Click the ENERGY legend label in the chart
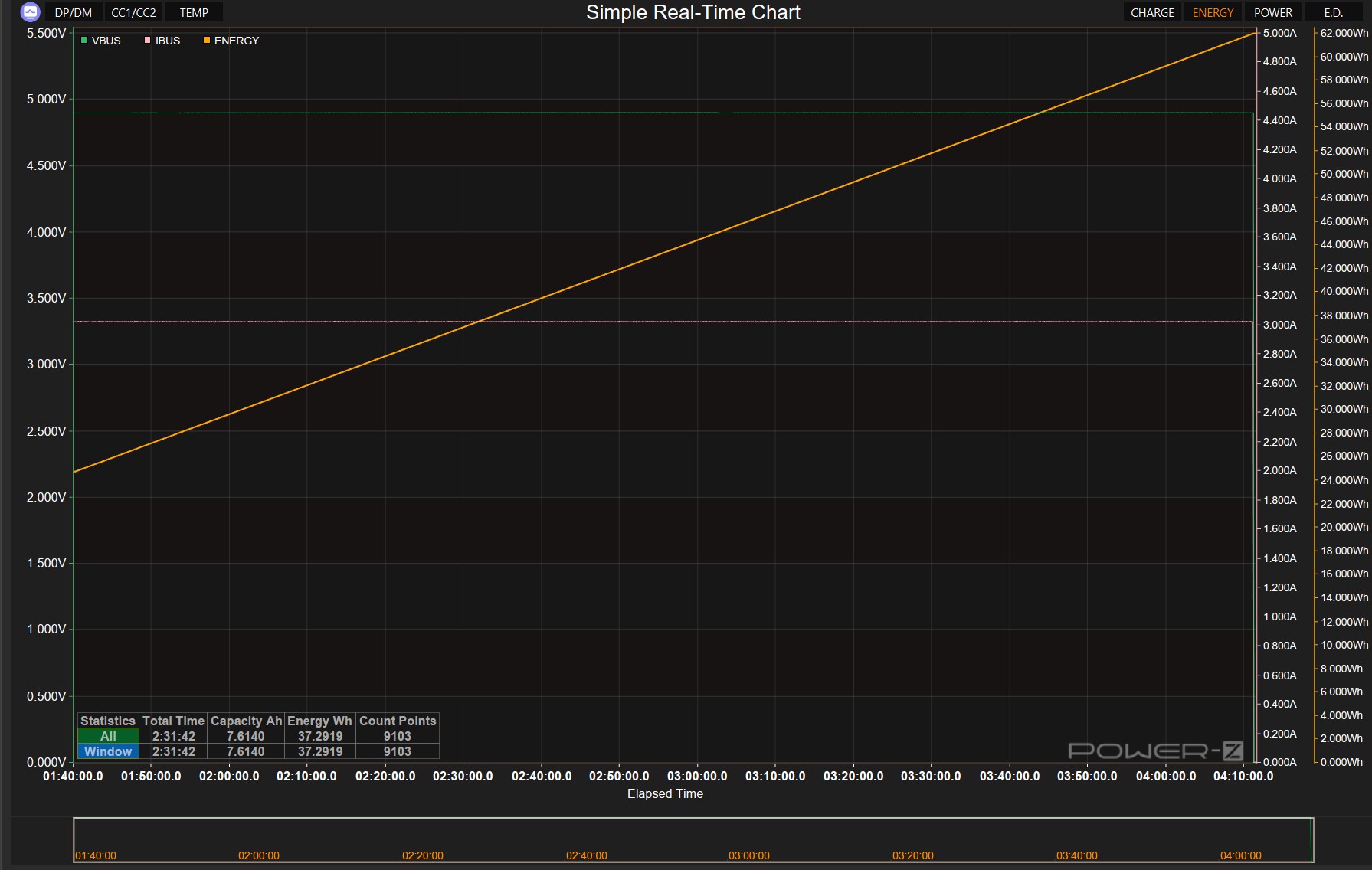This screenshot has width=1372, height=870. click(x=237, y=41)
